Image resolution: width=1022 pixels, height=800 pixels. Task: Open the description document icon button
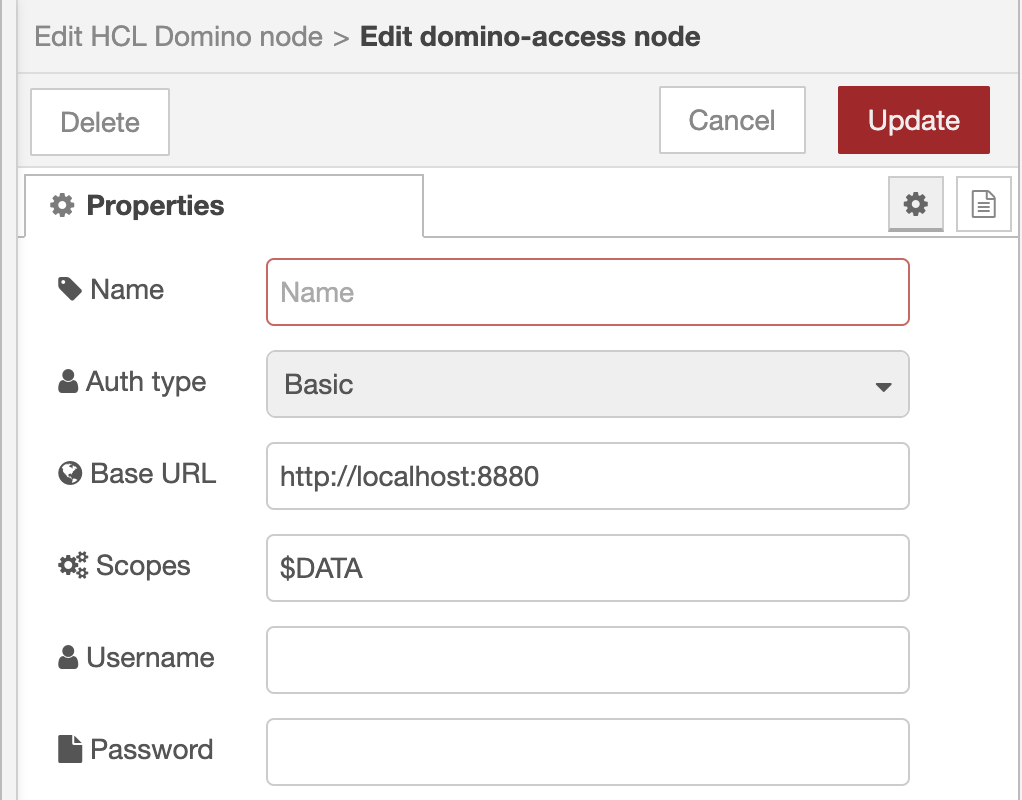click(983, 205)
